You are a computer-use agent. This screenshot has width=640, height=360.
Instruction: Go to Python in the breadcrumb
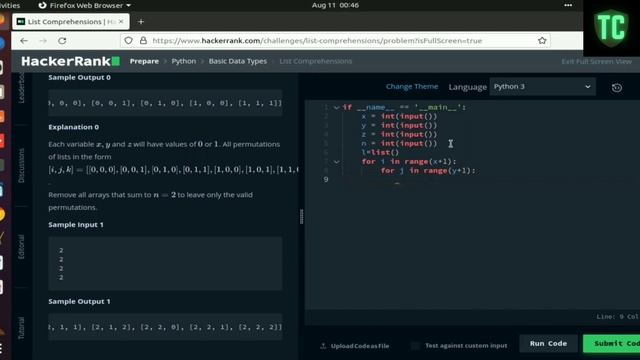[x=184, y=61]
